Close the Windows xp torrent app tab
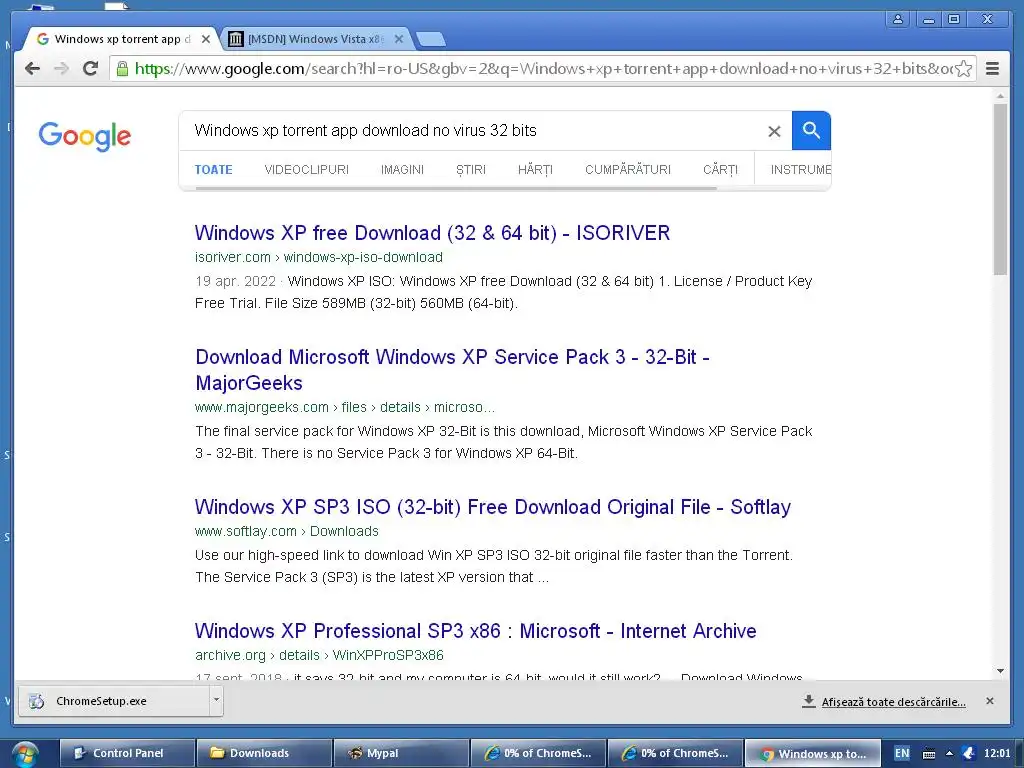This screenshot has width=1024, height=768. point(206,39)
